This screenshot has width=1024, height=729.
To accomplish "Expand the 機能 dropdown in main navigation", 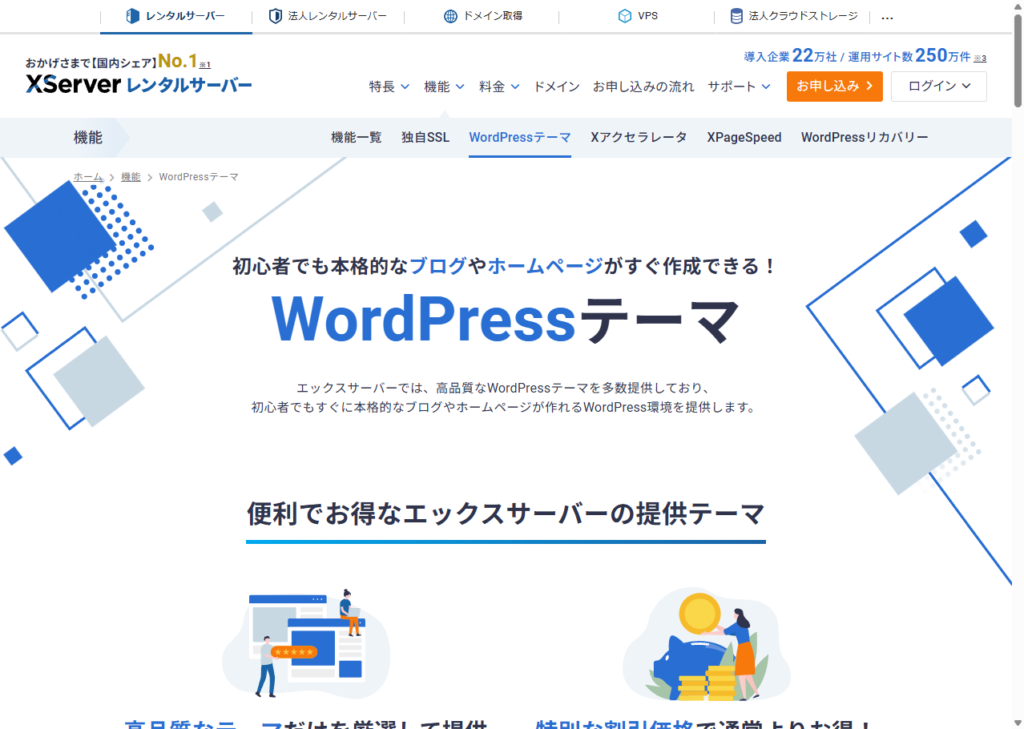I will pos(444,86).
